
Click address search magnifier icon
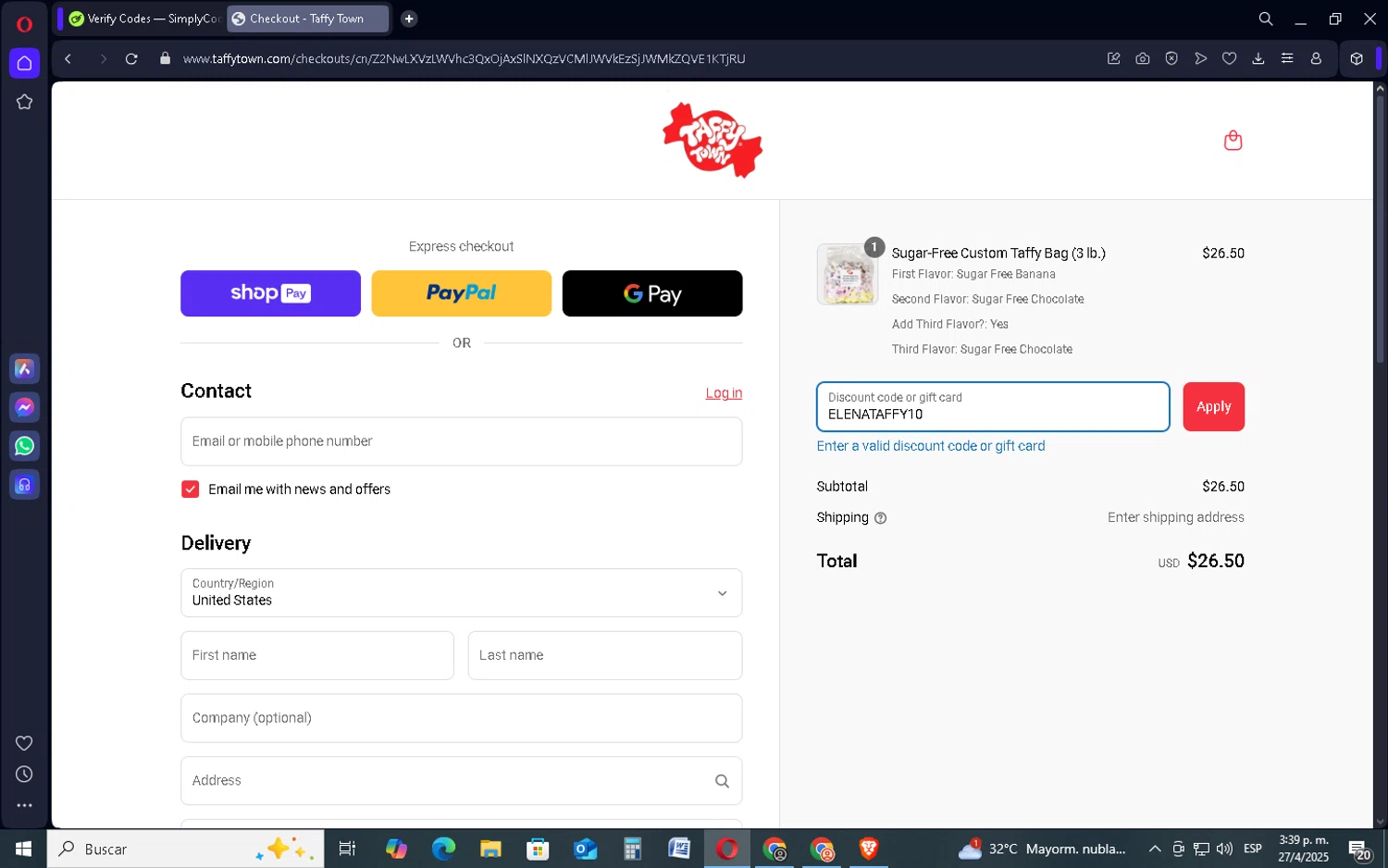(722, 781)
